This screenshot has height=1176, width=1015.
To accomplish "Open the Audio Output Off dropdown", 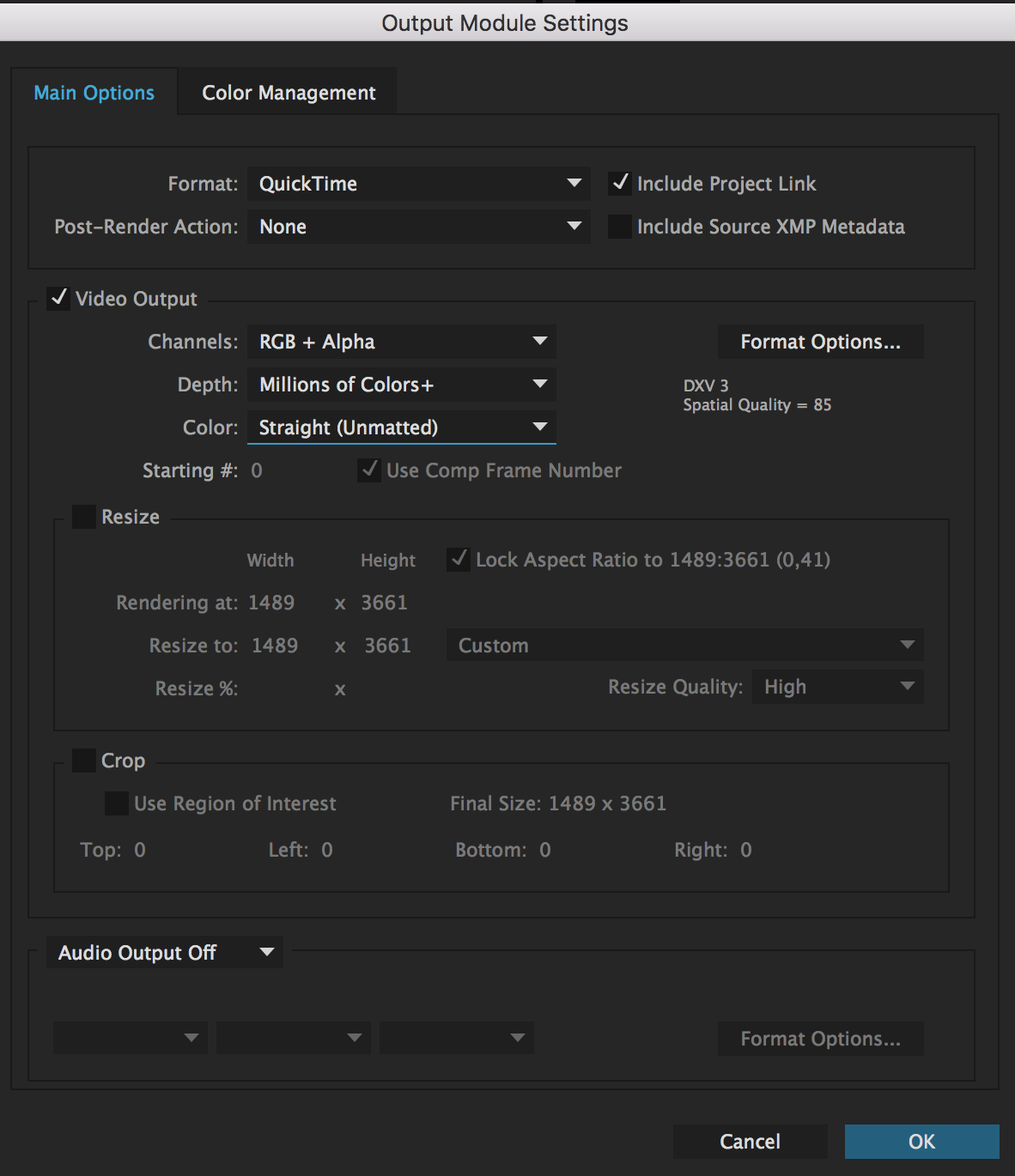I will (x=165, y=953).
